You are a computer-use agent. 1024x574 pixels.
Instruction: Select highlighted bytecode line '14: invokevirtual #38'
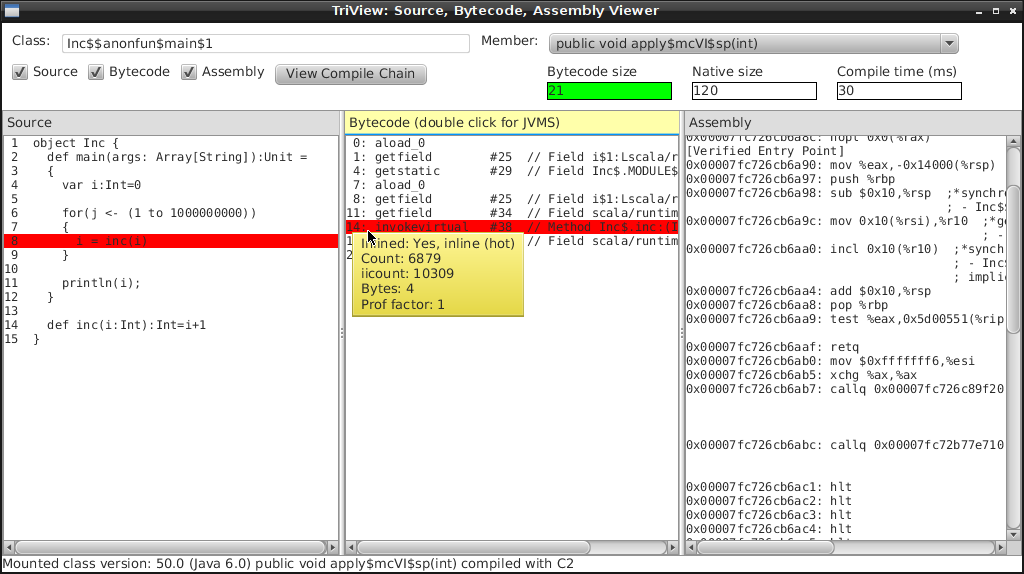[512, 227]
